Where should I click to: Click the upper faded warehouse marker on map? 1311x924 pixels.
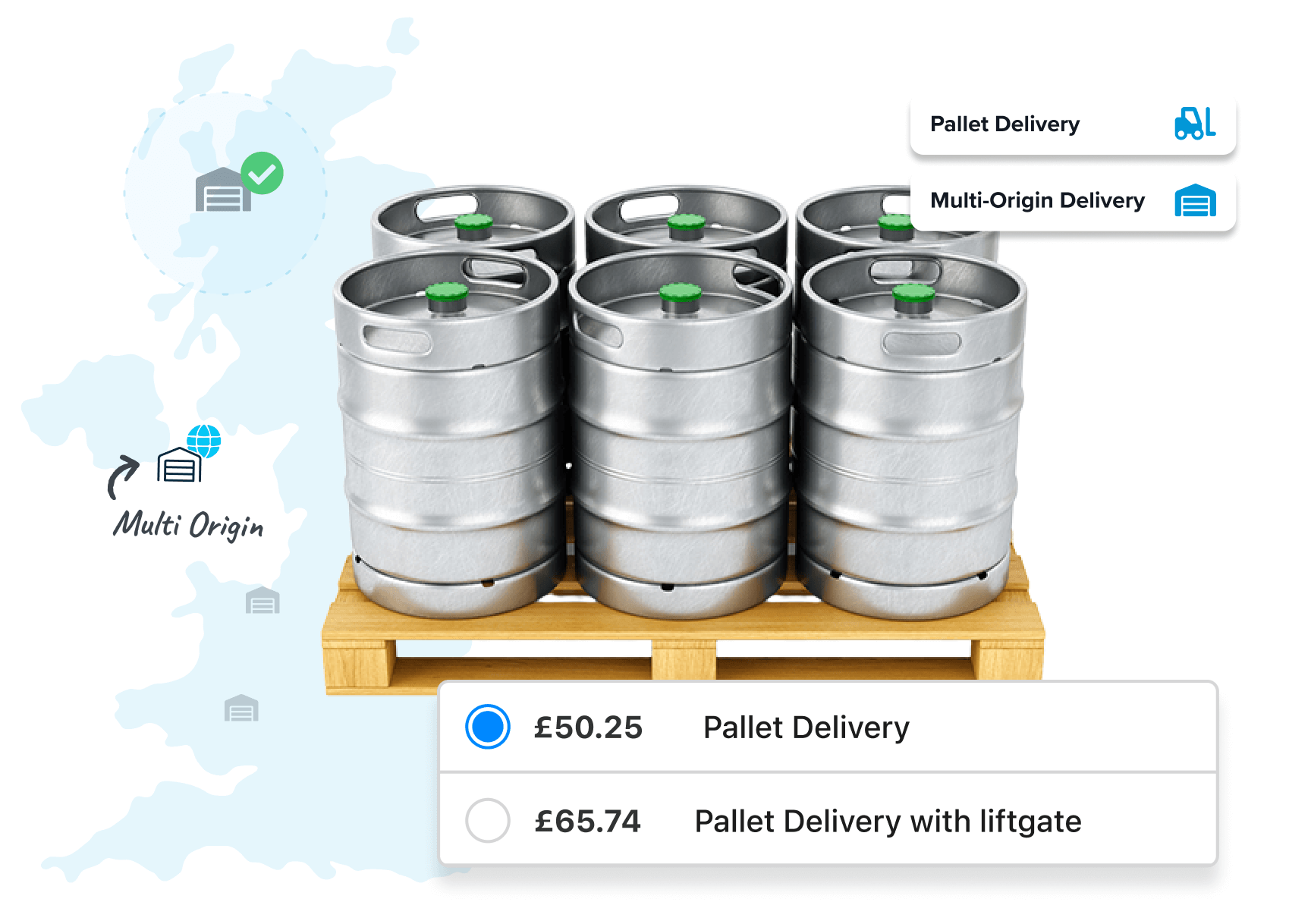pyautogui.click(x=263, y=600)
